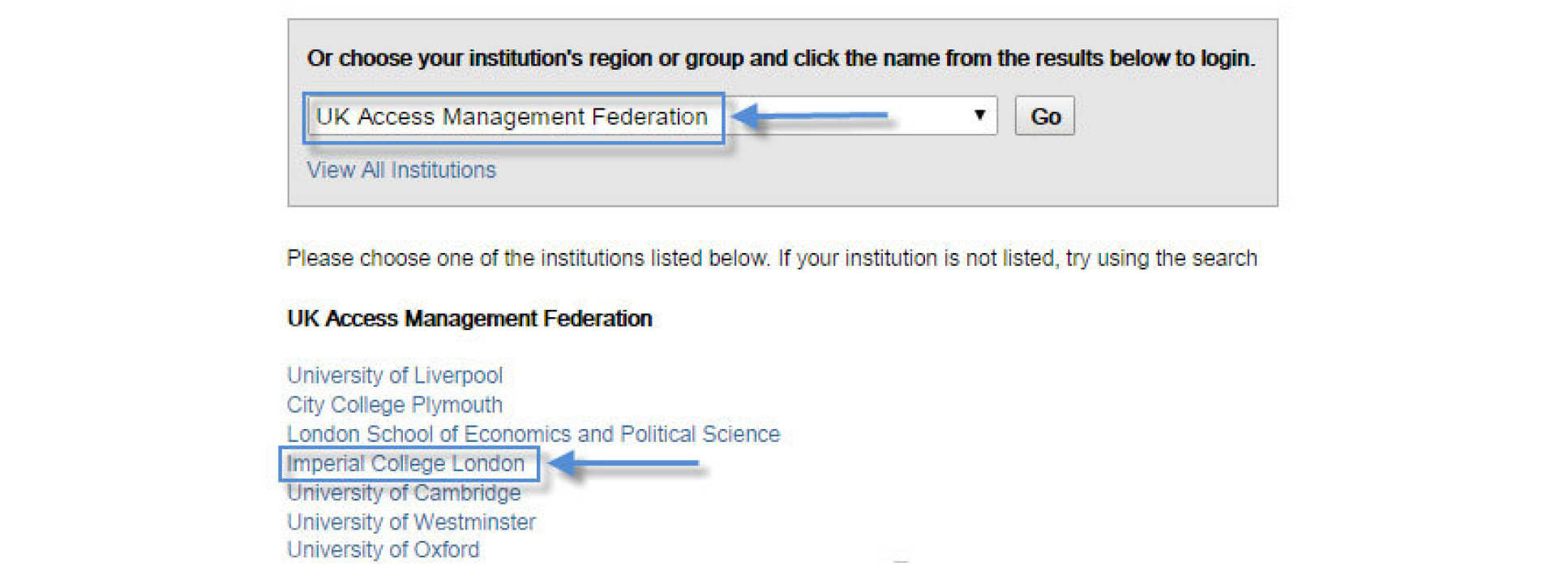The image size is (1568, 571).
Task: Choose City College Plymouth
Action: (395, 405)
